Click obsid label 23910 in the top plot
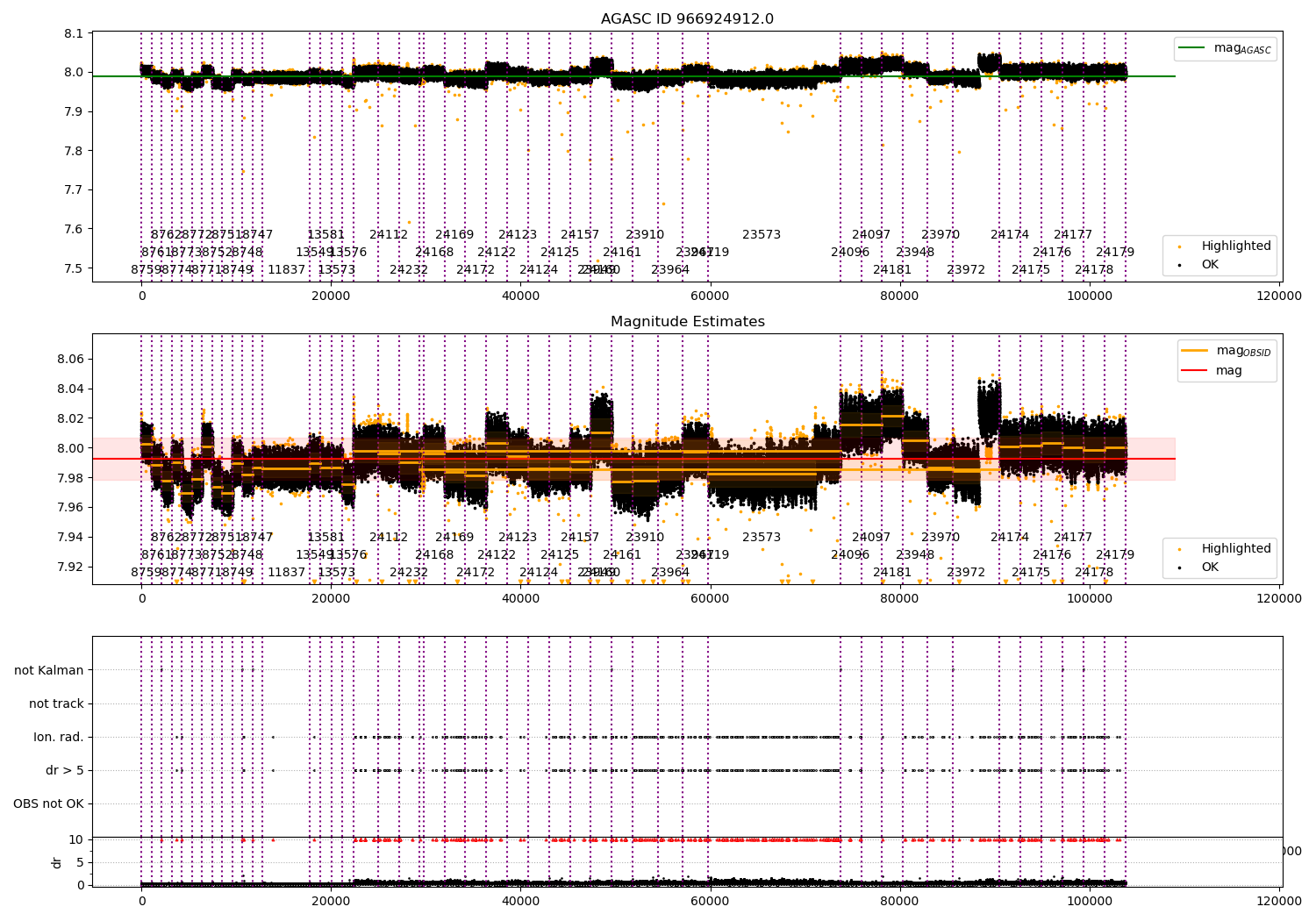 click(645, 235)
